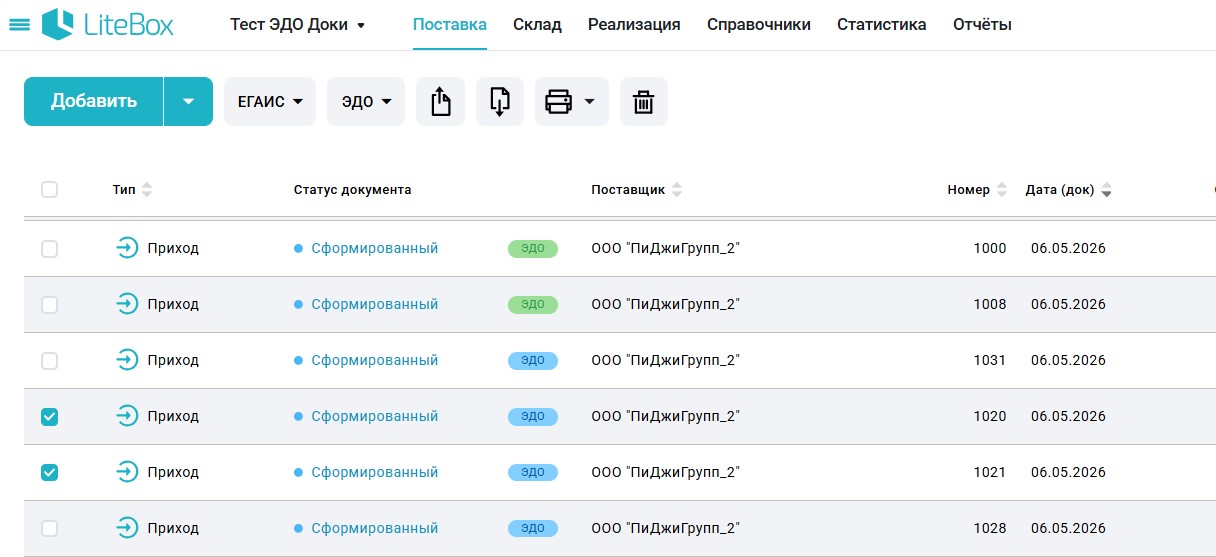
Task: Open the Тест ЭДО Доки store selector
Action: [298, 24]
